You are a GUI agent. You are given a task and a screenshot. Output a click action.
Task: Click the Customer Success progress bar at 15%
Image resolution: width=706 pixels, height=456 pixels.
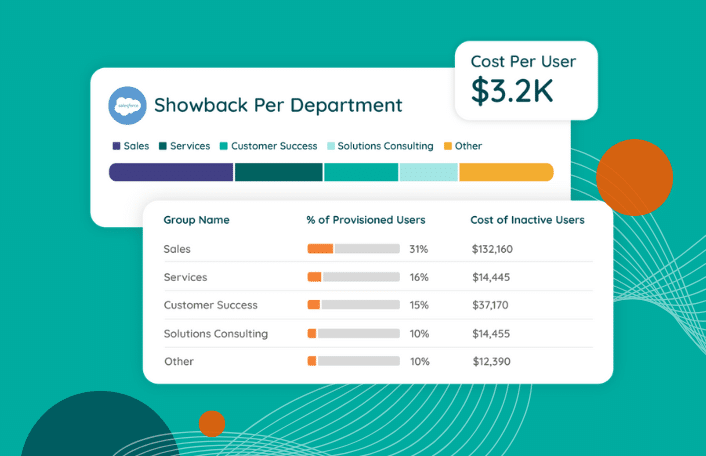[x=353, y=305]
